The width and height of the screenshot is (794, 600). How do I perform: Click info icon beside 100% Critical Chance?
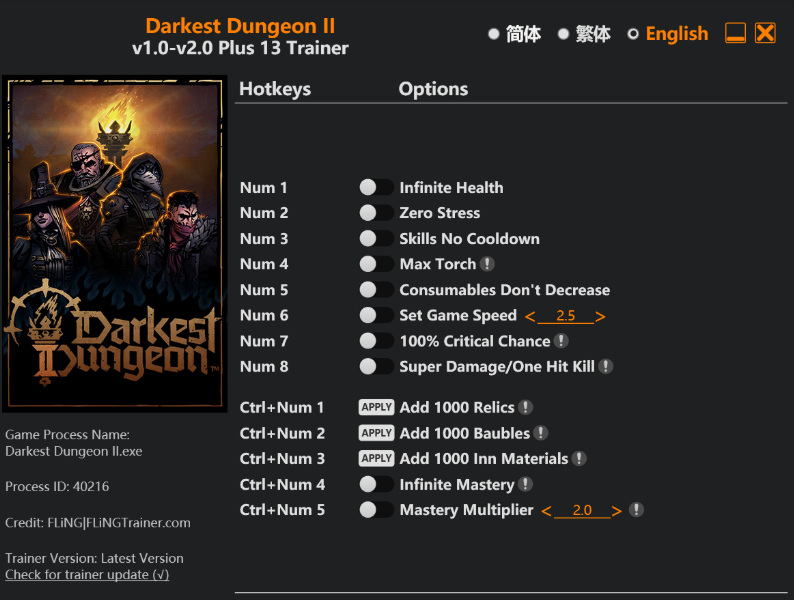(561, 341)
